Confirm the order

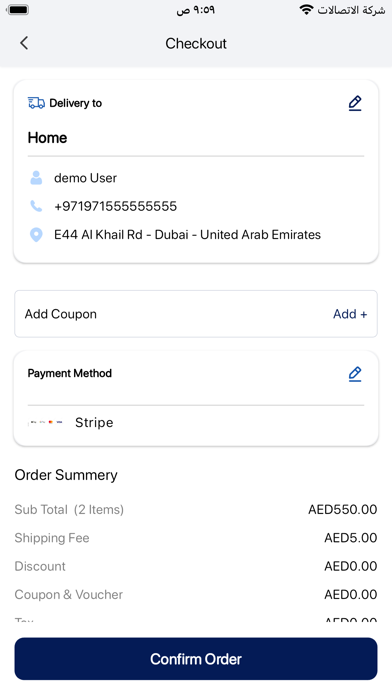(x=196, y=659)
